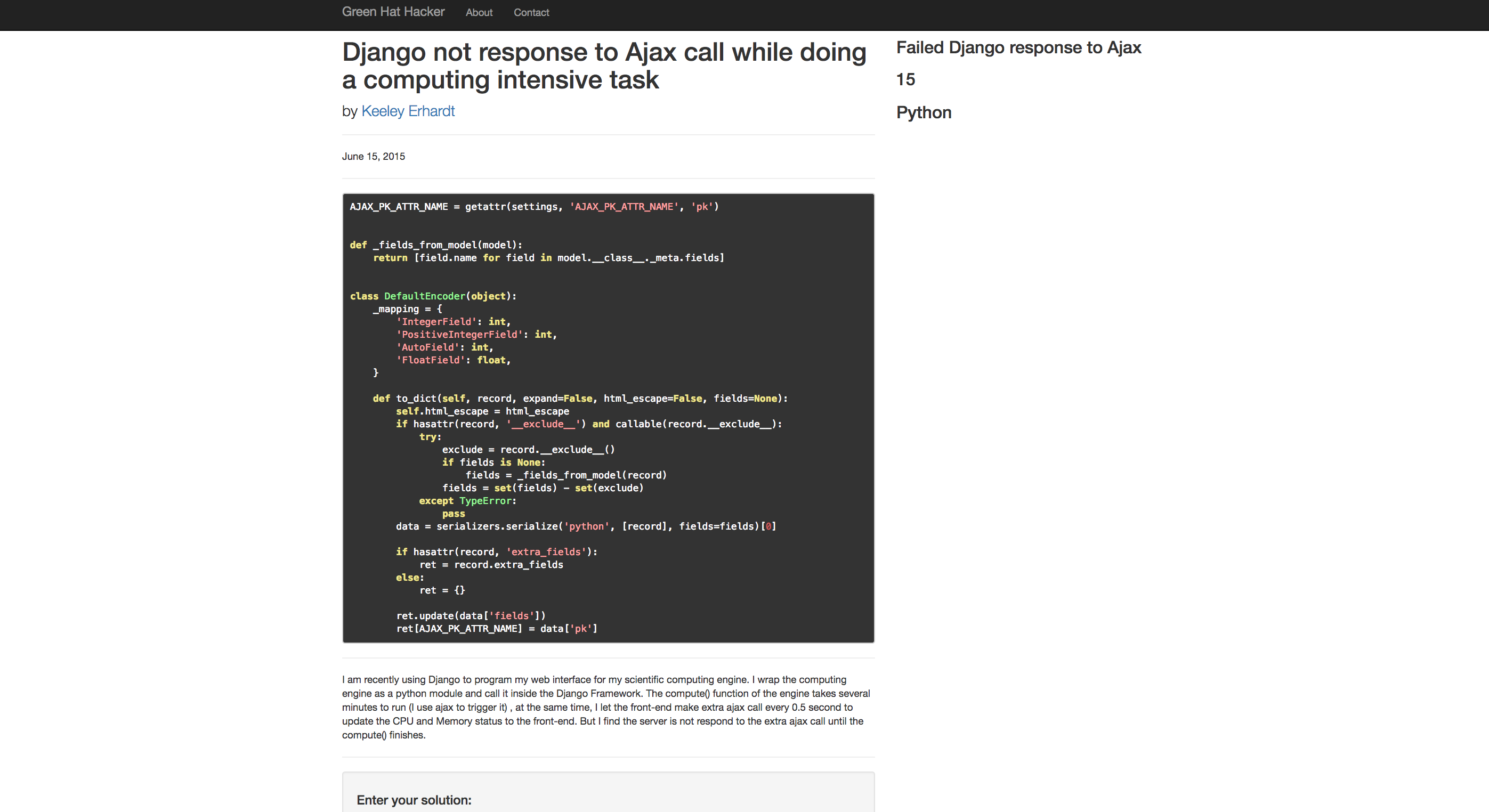The width and height of the screenshot is (1489, 812).
Task: Click the Green Hat Hacker brand link
Action: click(393, 12)
